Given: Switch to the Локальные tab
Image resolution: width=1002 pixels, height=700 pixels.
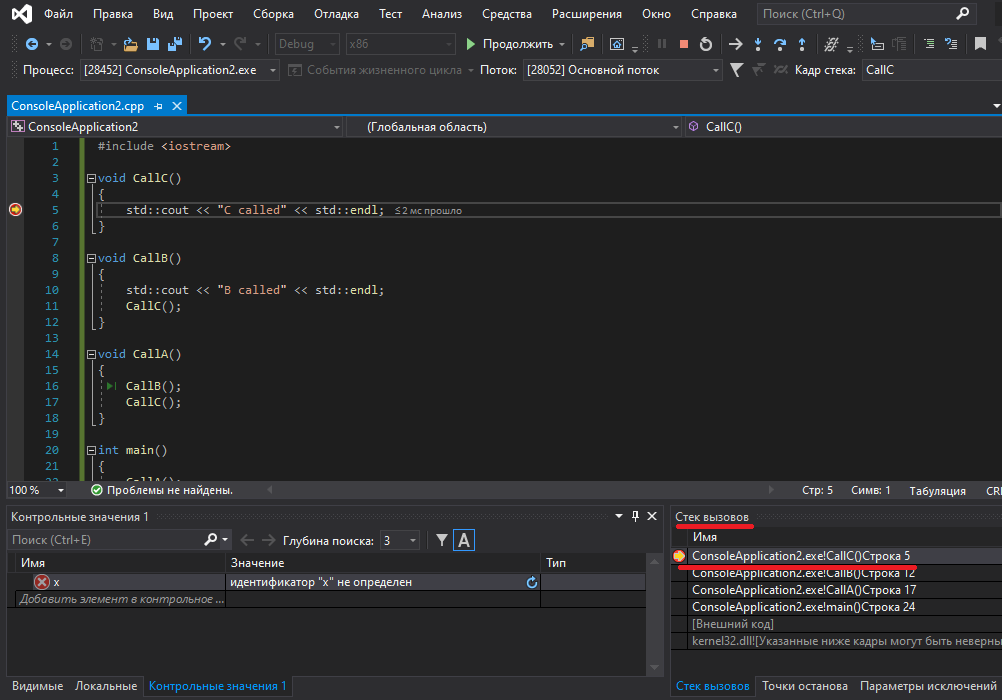Looking at the screenshot, I should click(105, 686).
